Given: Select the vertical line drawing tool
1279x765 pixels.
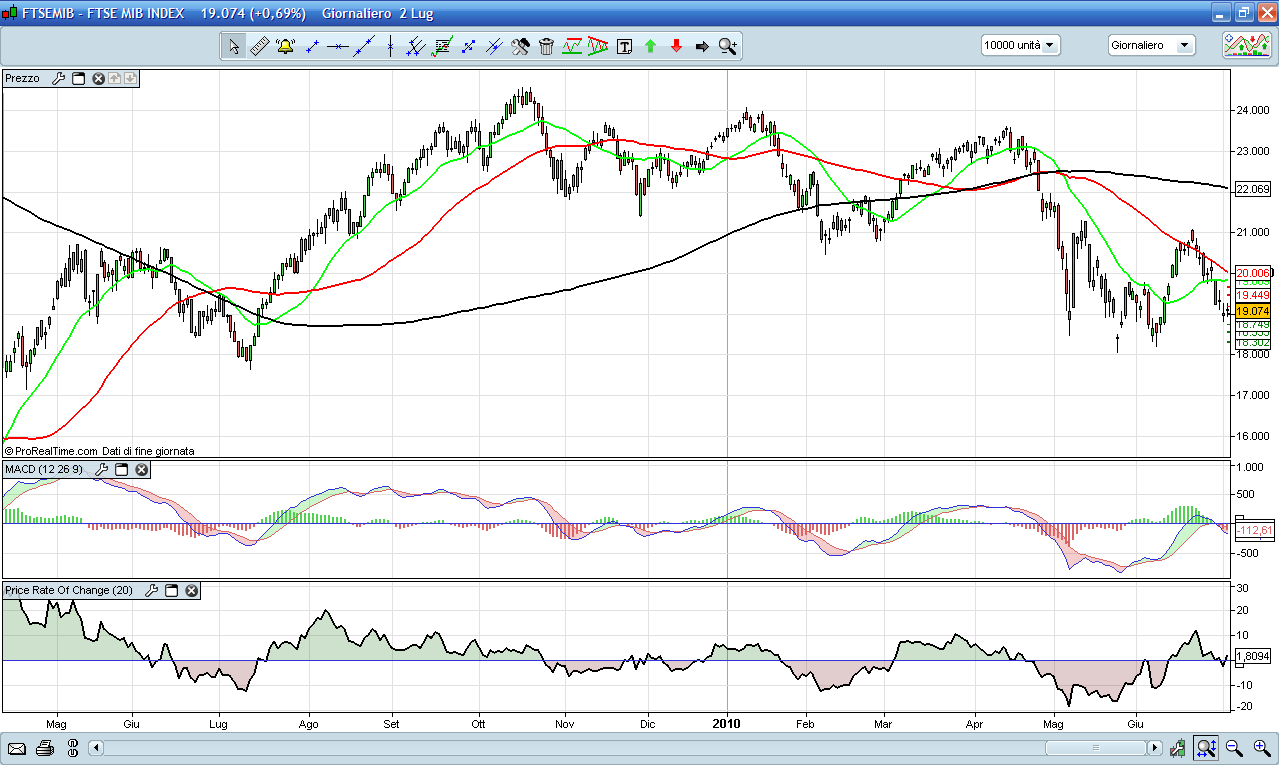Looking at the screenshot, I should point(390,46).
